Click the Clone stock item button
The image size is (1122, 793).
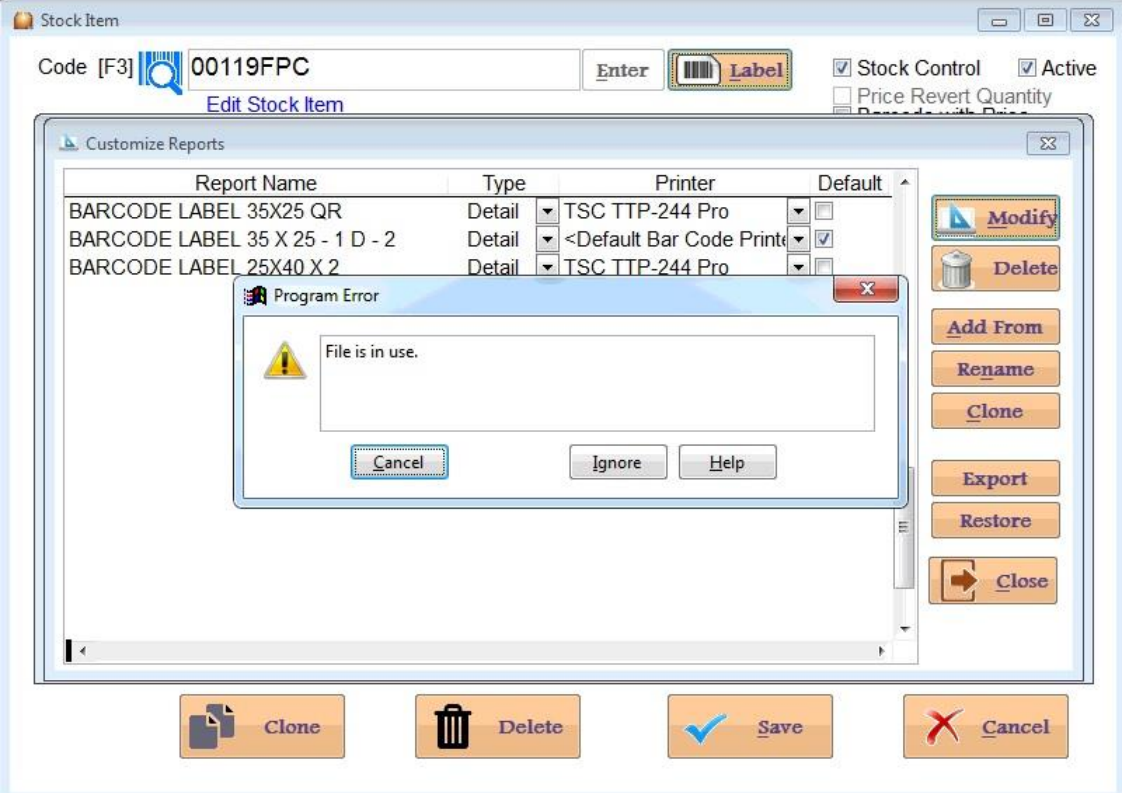pos(262,727)
